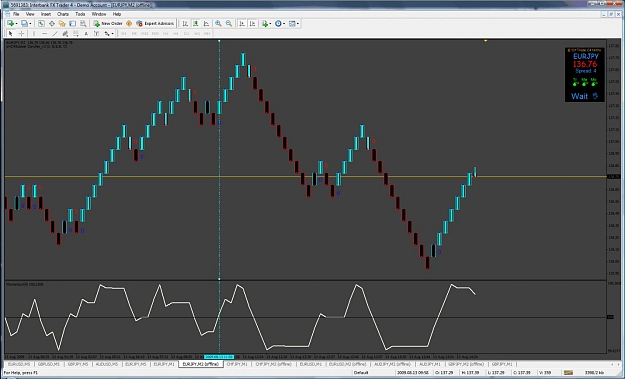The width and height of the screenshot is (625, 379).
Task: Switch chart to bar chart style
Action: pyautogui.click(x=185, y=24)
